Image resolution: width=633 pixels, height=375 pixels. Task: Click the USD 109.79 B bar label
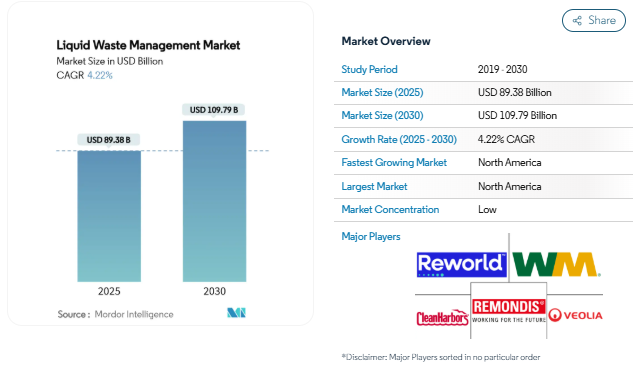click(x=214, y=110)
